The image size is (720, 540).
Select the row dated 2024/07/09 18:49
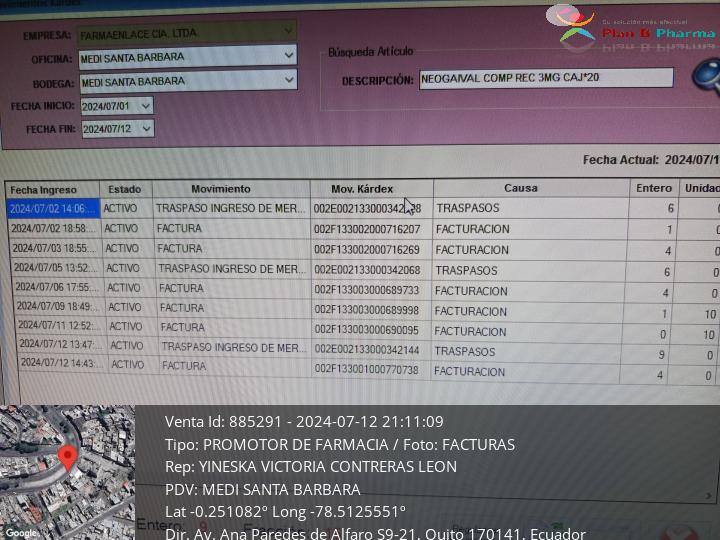point(366,310)
